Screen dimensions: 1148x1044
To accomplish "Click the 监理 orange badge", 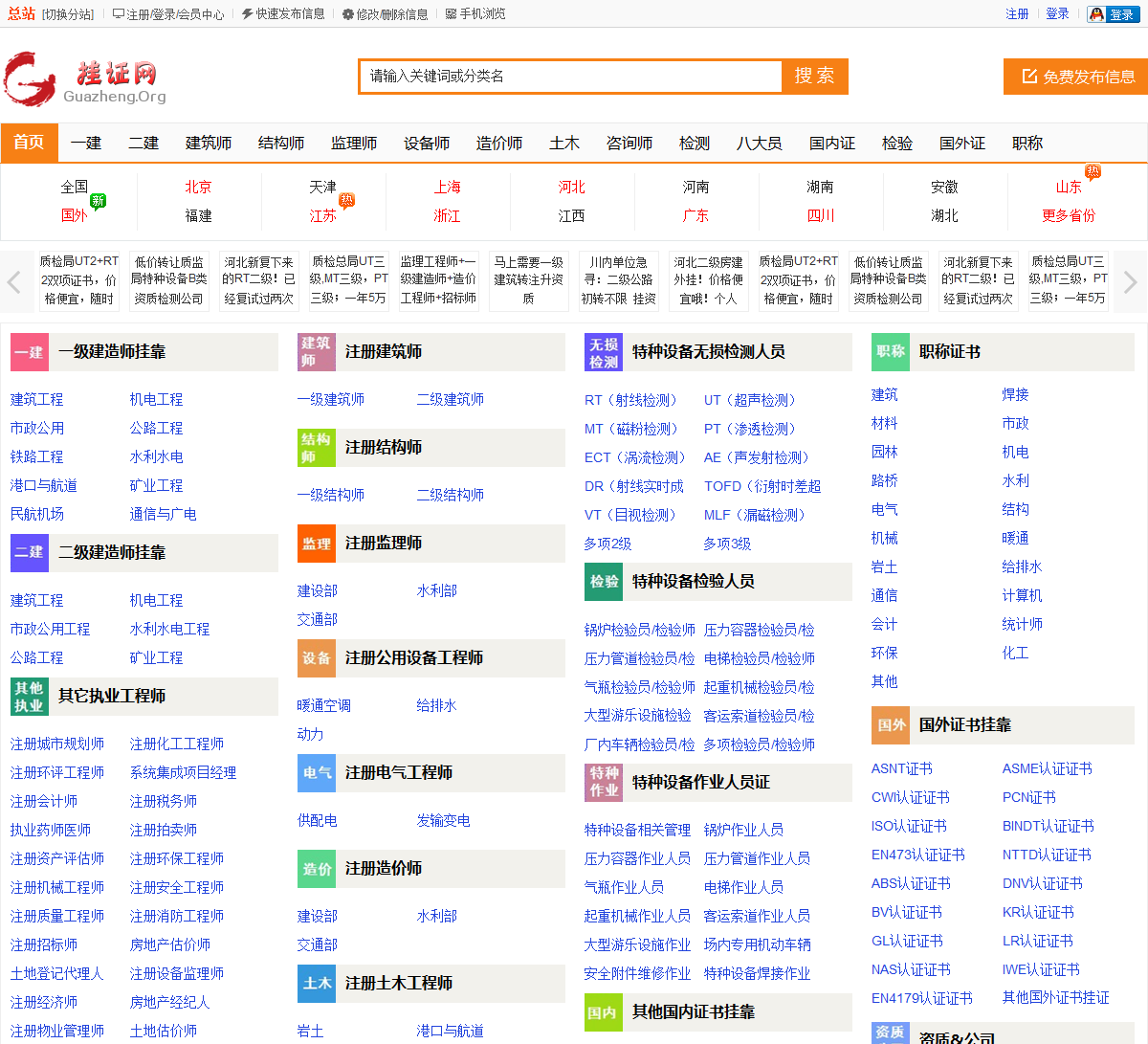I will [317, 544].
